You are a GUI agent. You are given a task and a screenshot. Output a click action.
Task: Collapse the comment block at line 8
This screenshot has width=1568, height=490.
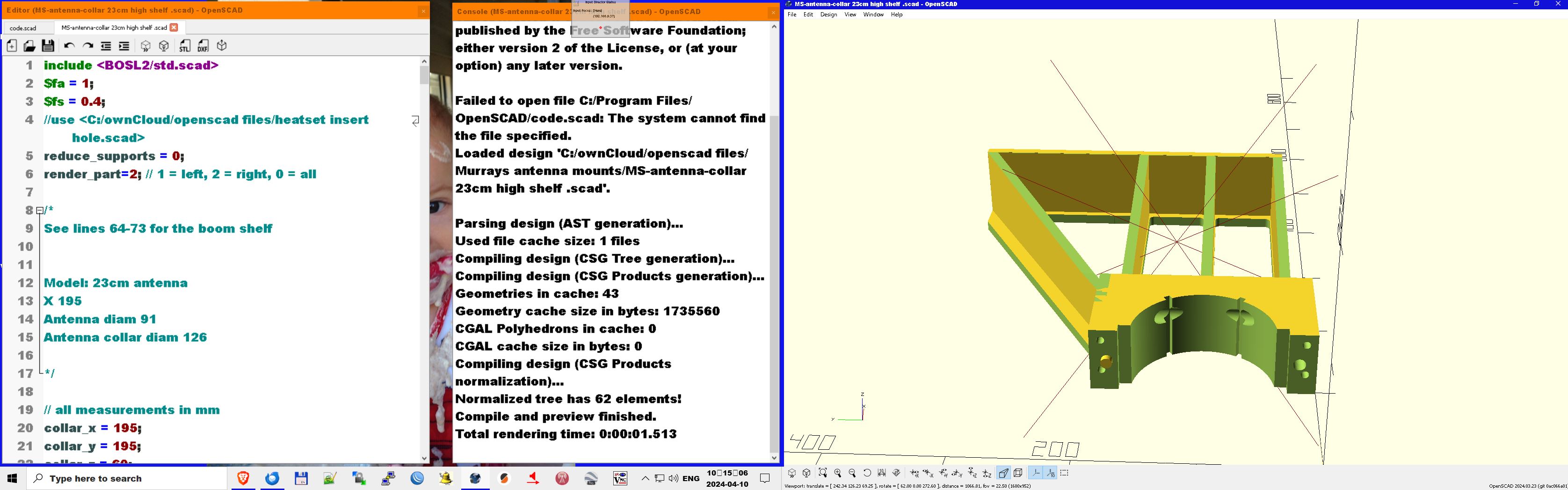(x=40, y=211)
